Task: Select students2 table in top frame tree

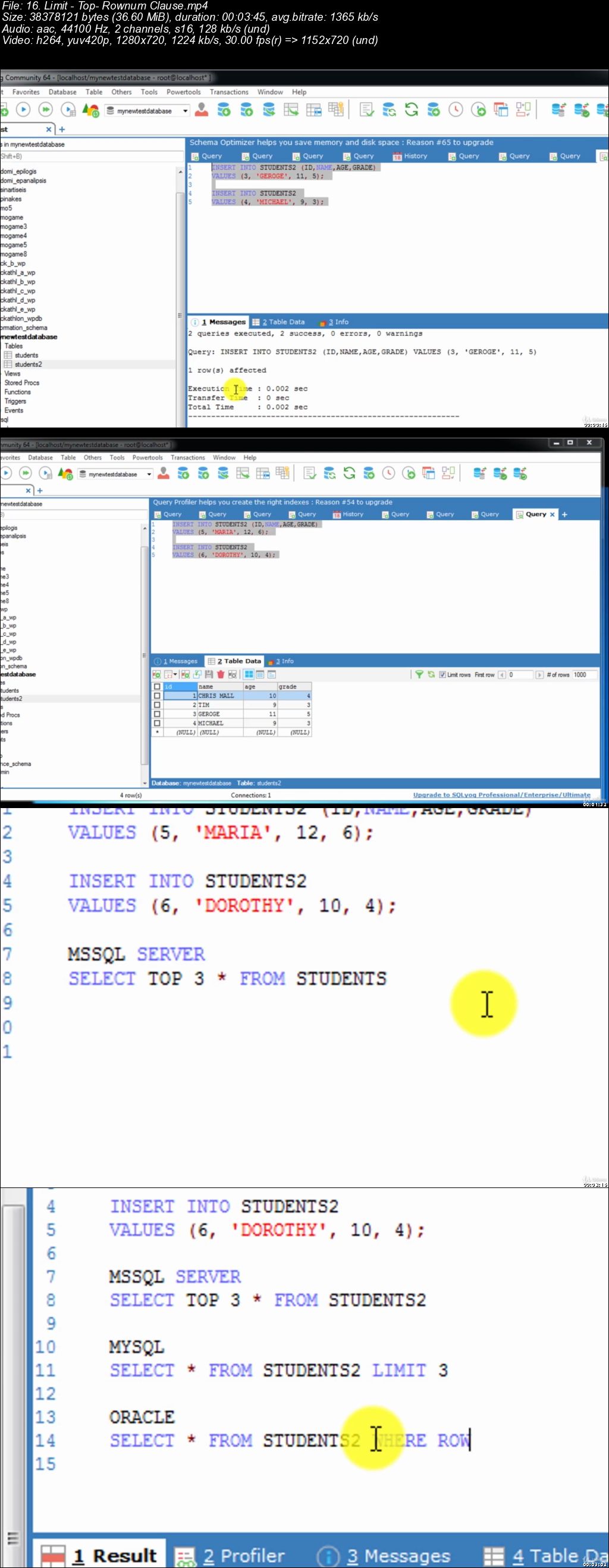Action: pos(28,364)
